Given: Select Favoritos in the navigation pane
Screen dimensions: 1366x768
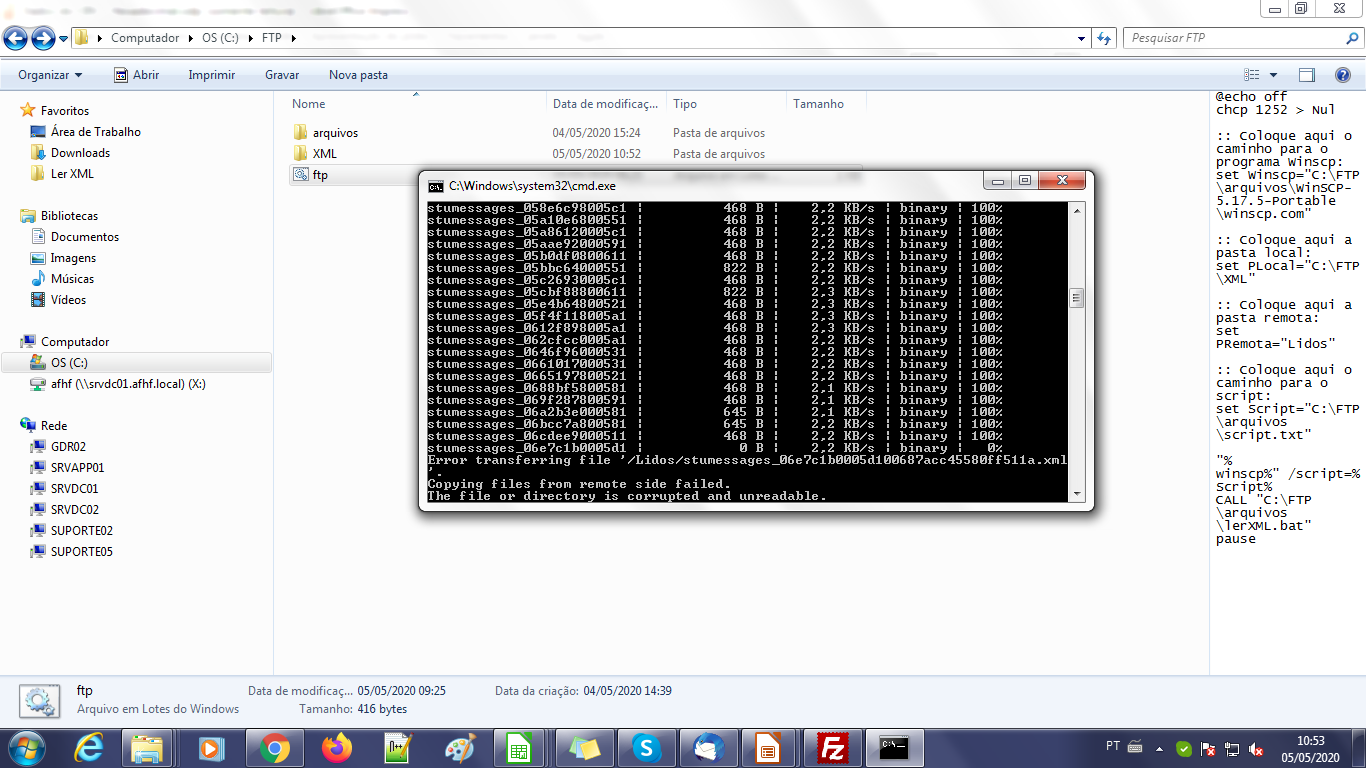Looking at the screenshot, I should click(x=64, y=111).
